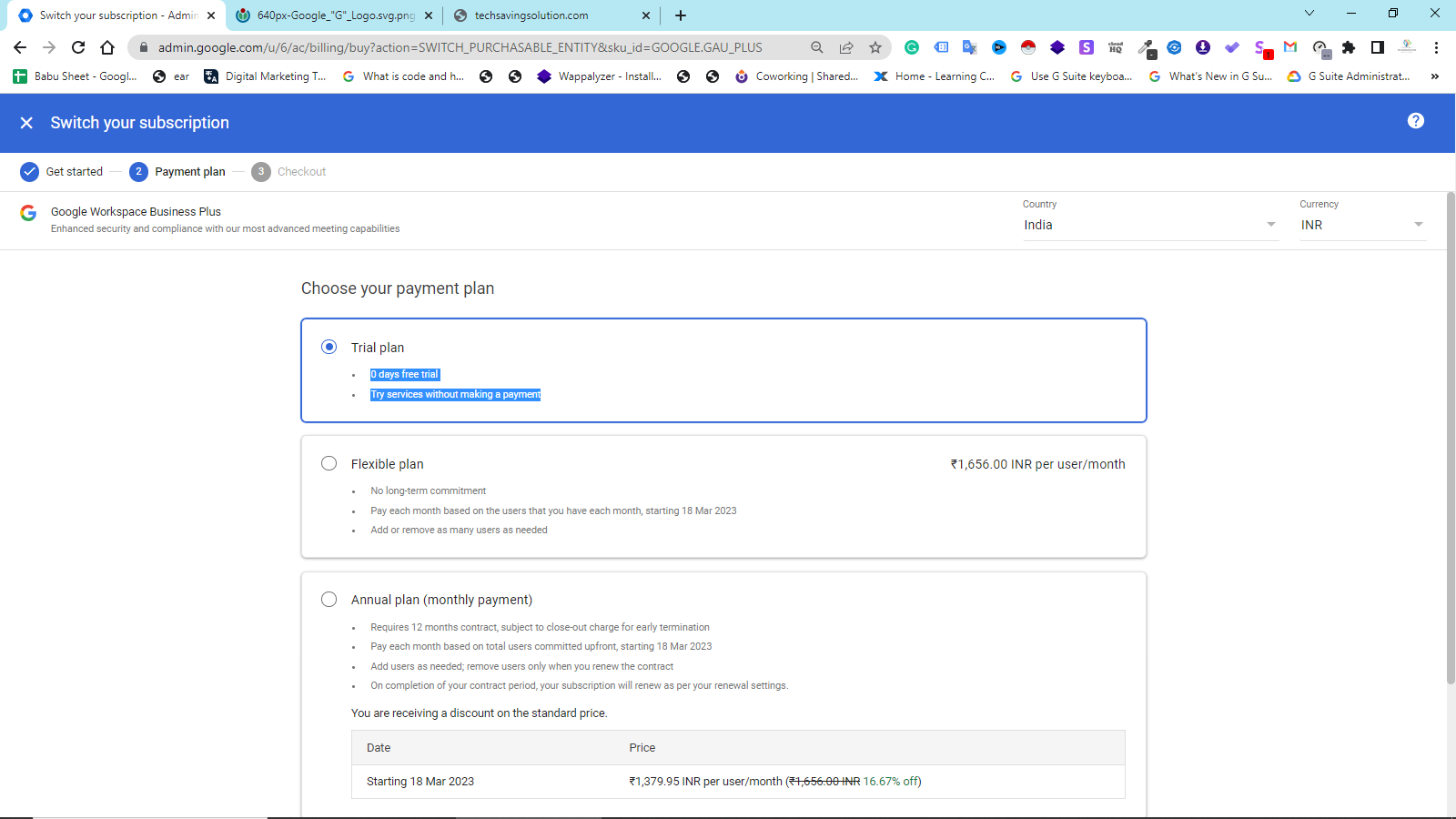The height and width of the screenshot is (819, 1456).
Task: Show more bookmarks with the double chevron
Action: (1435, 76)
